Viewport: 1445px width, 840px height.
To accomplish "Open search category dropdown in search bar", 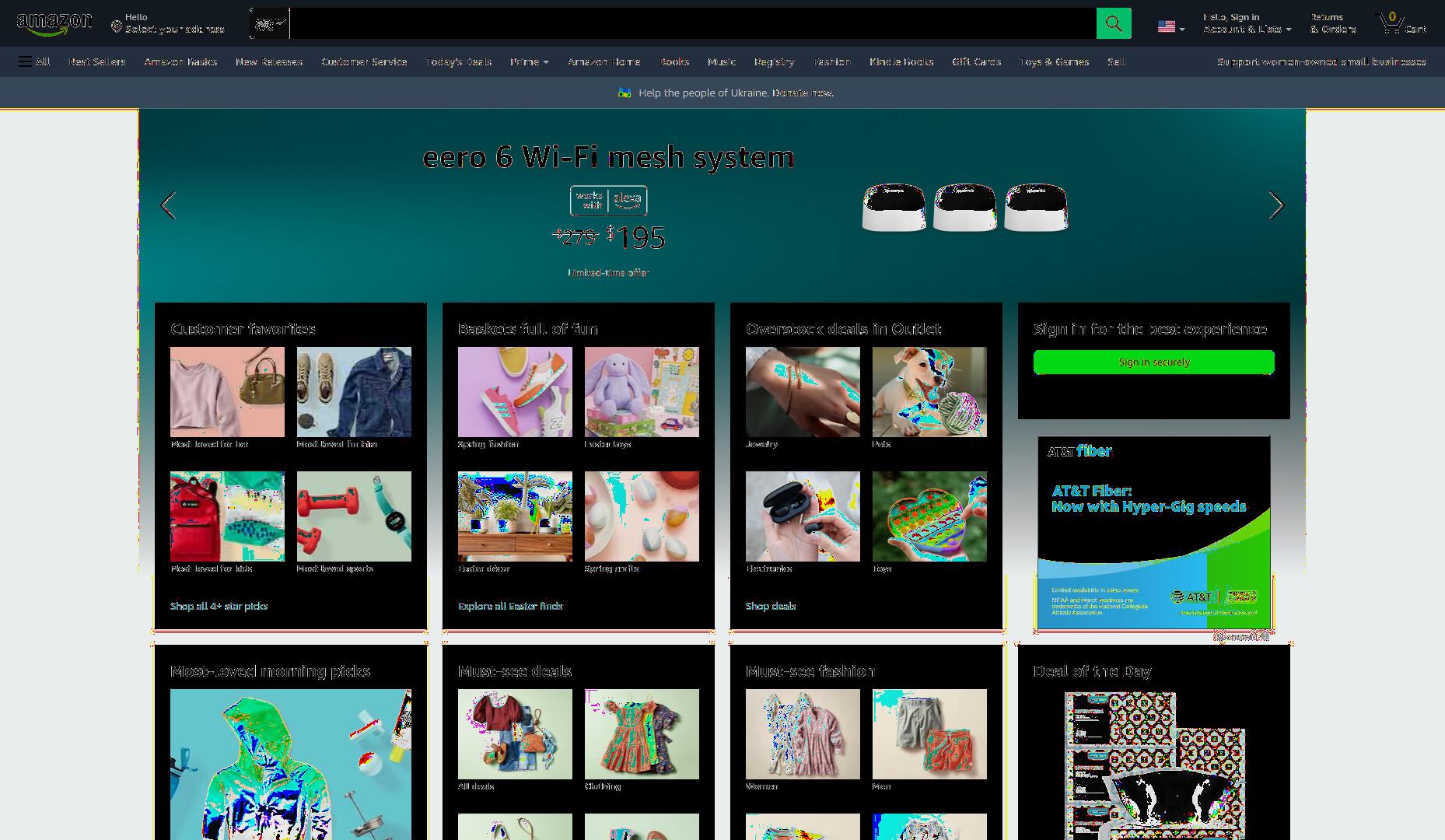I will 270,23.
